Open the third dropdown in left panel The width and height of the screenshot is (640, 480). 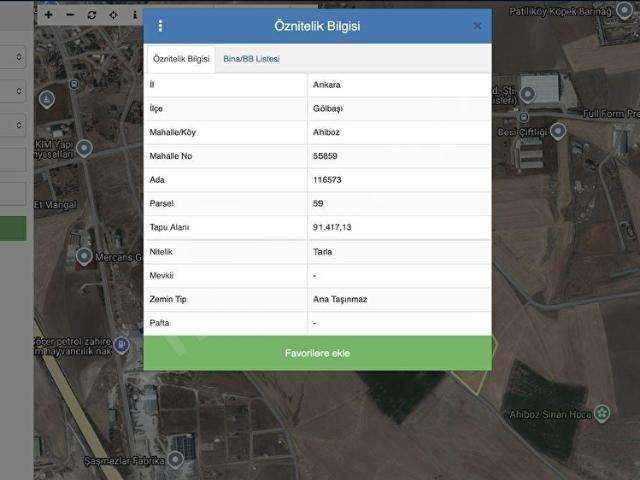click(13, 125)
